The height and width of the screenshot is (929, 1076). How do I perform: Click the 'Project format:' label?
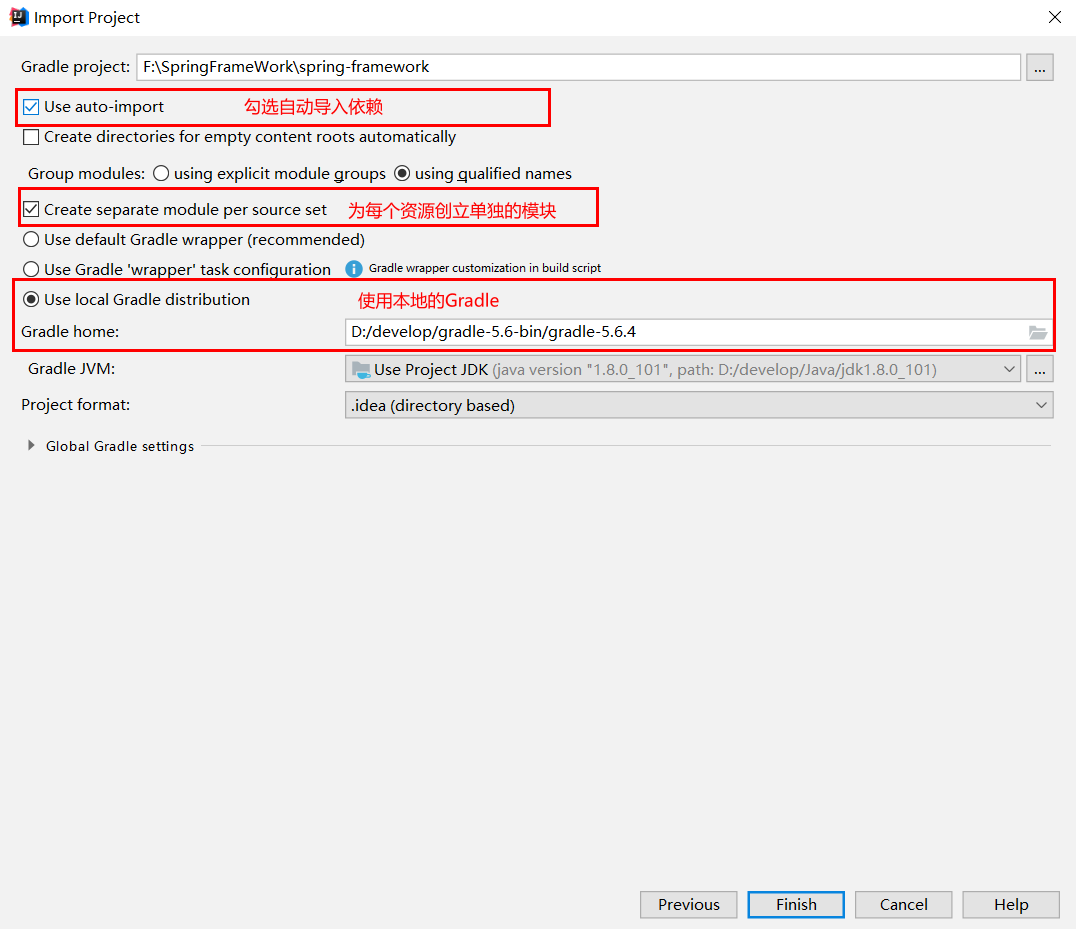click(x=75, y=405)
